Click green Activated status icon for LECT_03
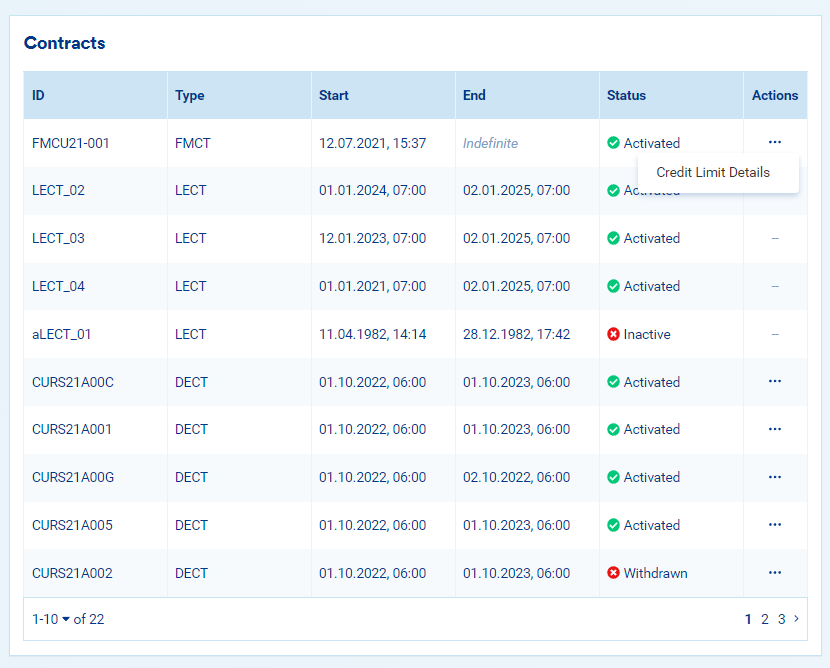 click(x=613, y=239)
